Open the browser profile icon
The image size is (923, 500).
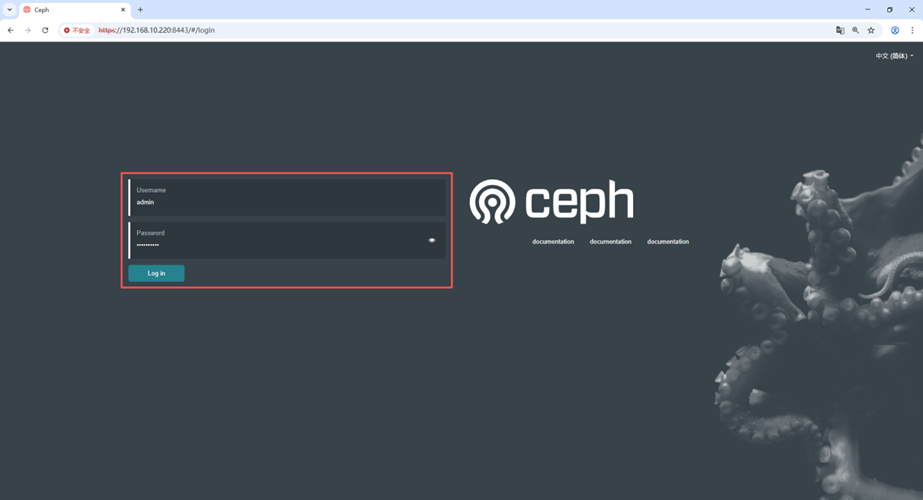coord(895,30)
